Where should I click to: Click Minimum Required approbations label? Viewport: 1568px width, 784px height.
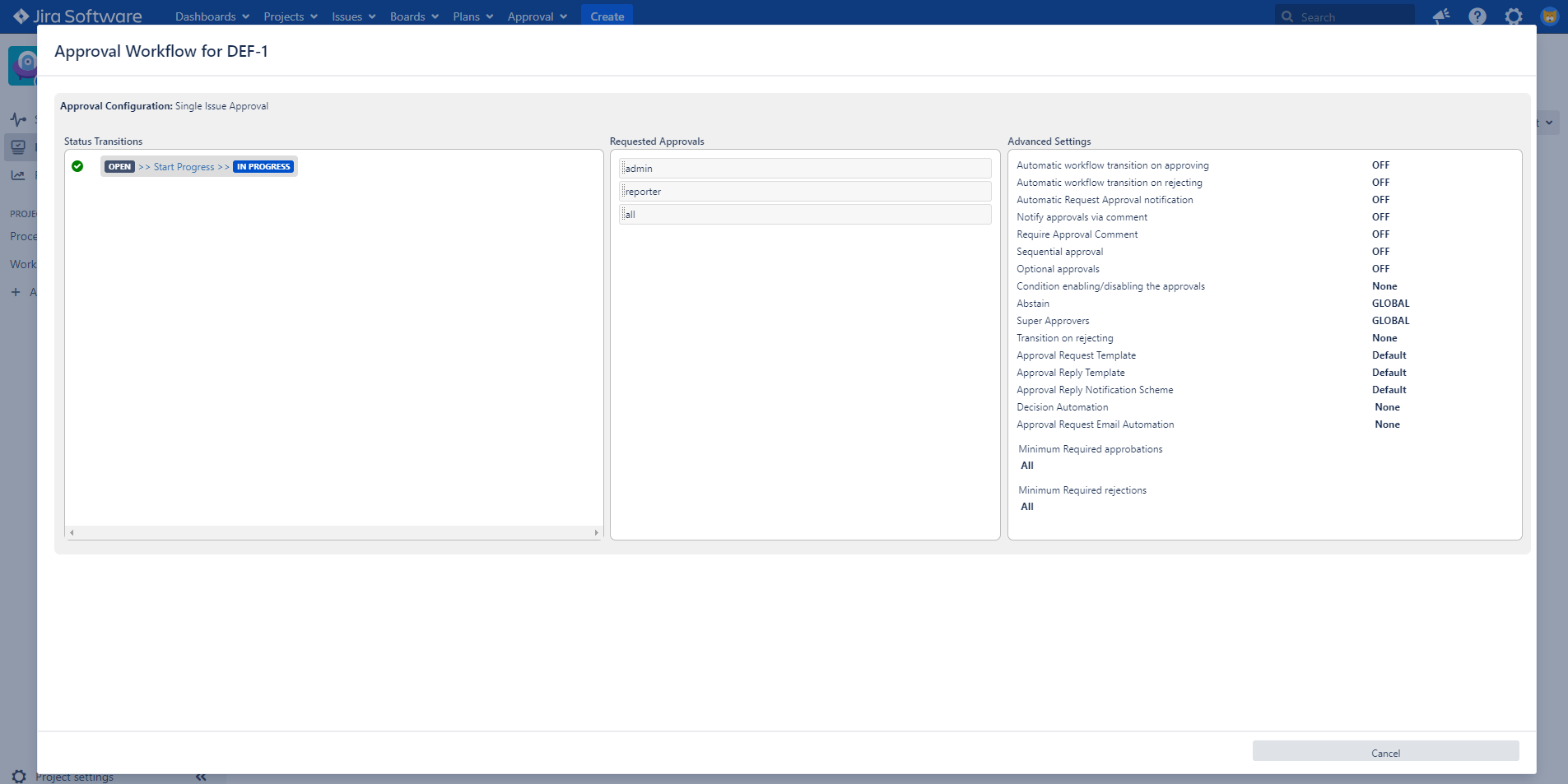1090,449
